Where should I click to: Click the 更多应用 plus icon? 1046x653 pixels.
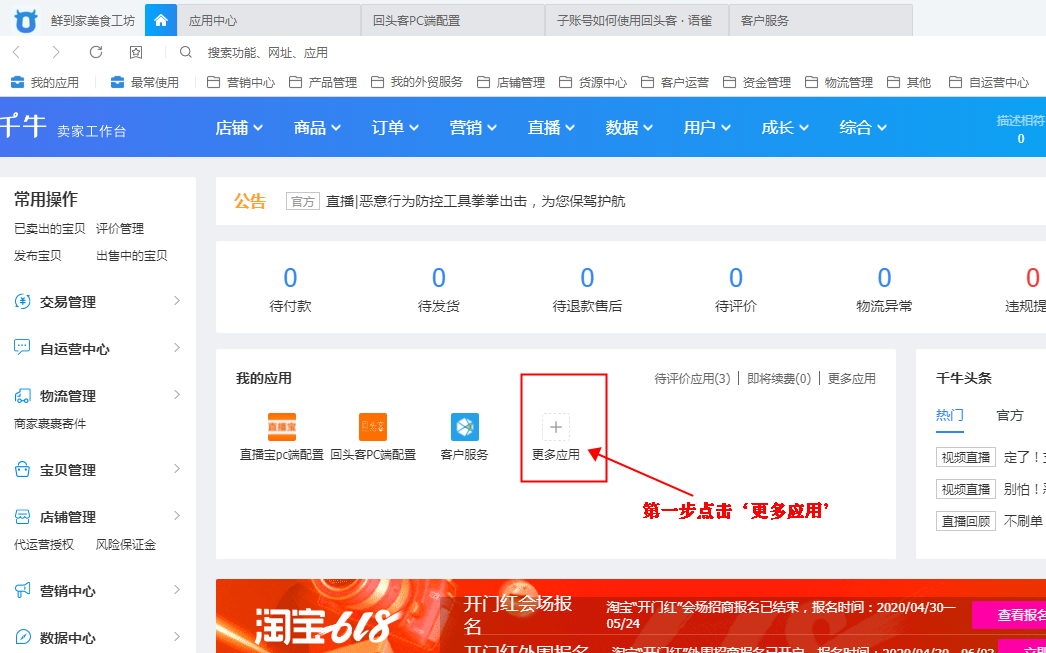tap(556, 427)
